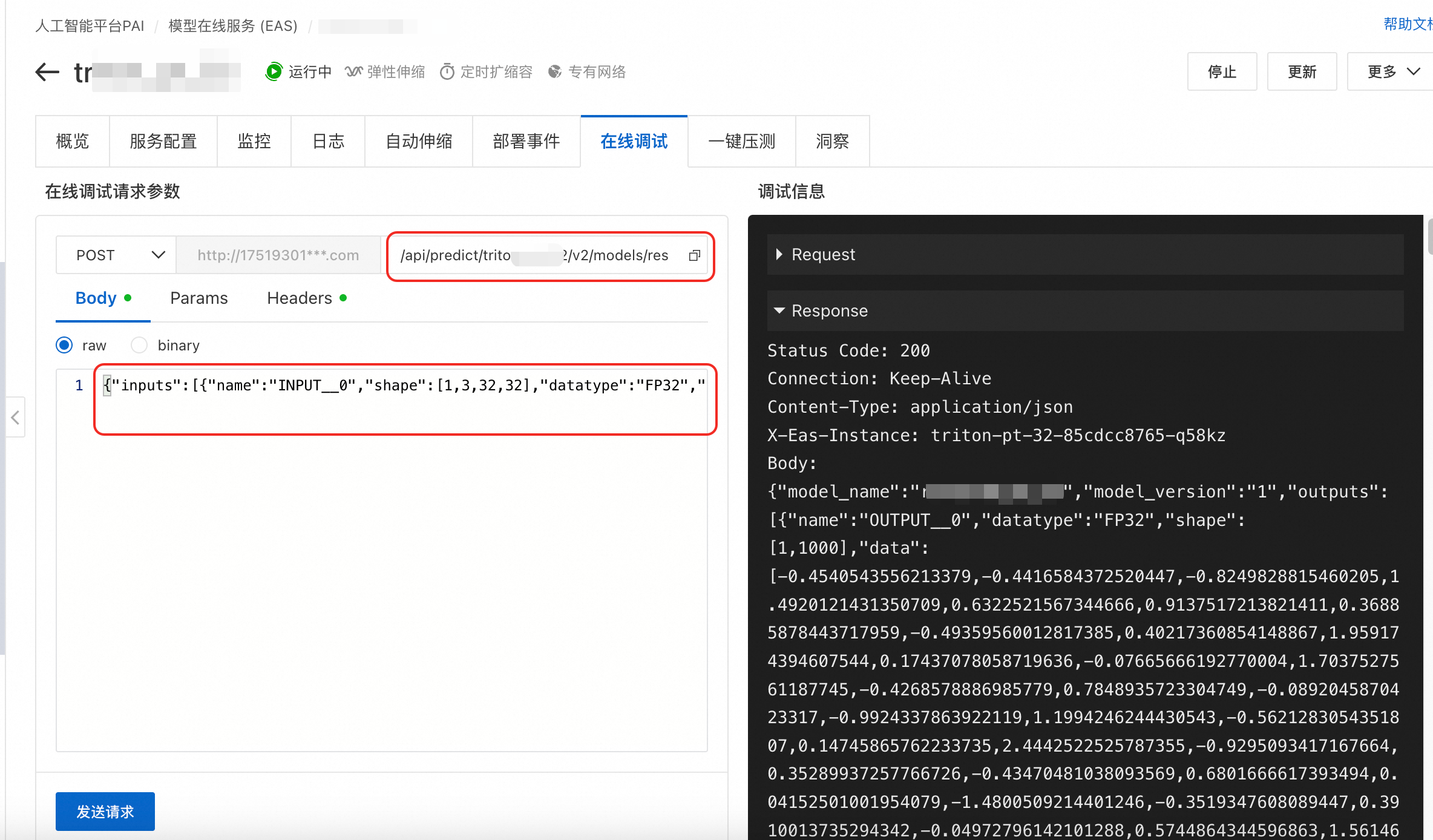Image resolution: width=1433 pixels, height=840 pixels.
Task: Click the private network (专有网络) icon
Action: [x=554, y=72]
